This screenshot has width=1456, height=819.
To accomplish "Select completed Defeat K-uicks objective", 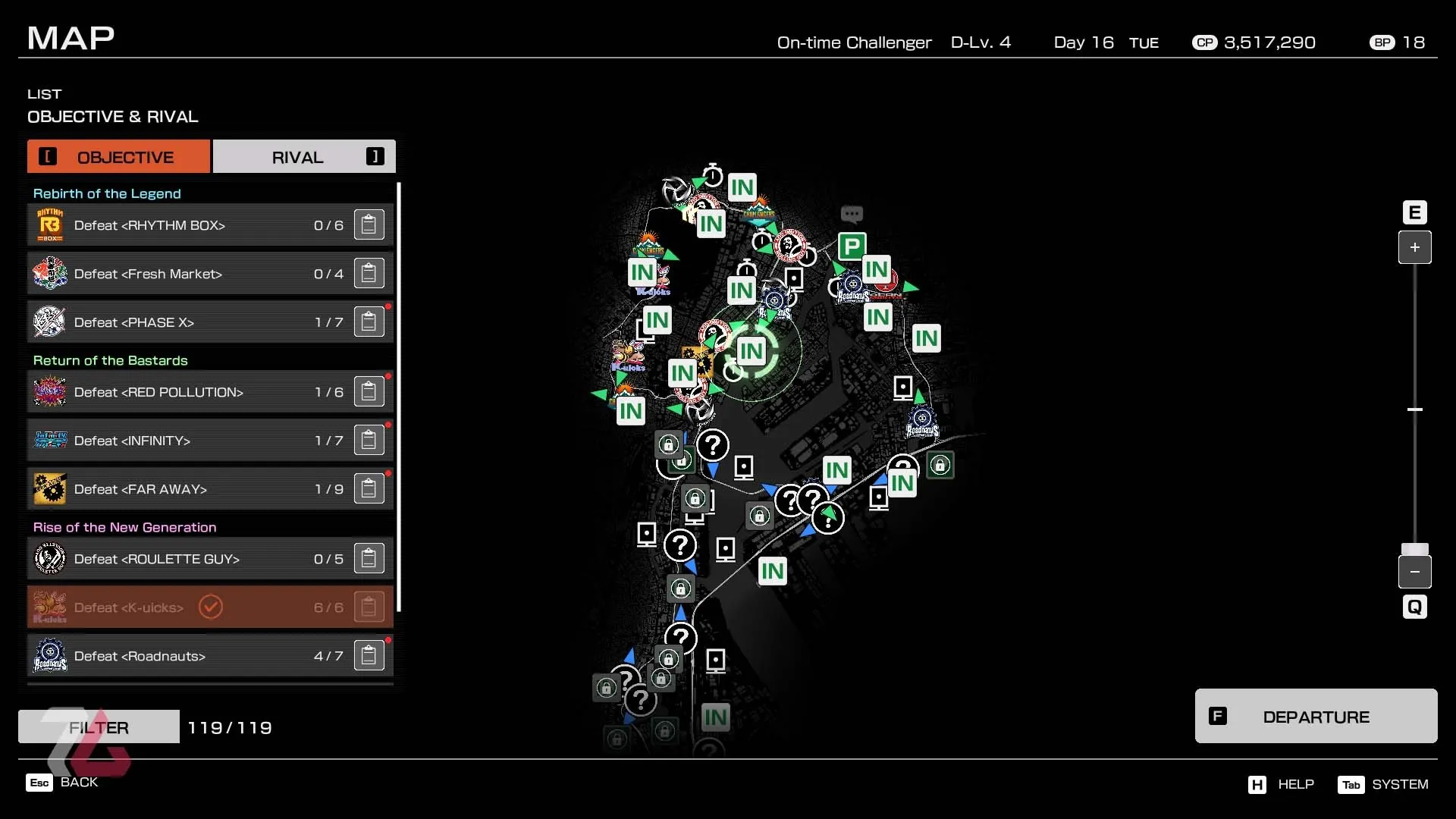I will click(x=190, y=607).
